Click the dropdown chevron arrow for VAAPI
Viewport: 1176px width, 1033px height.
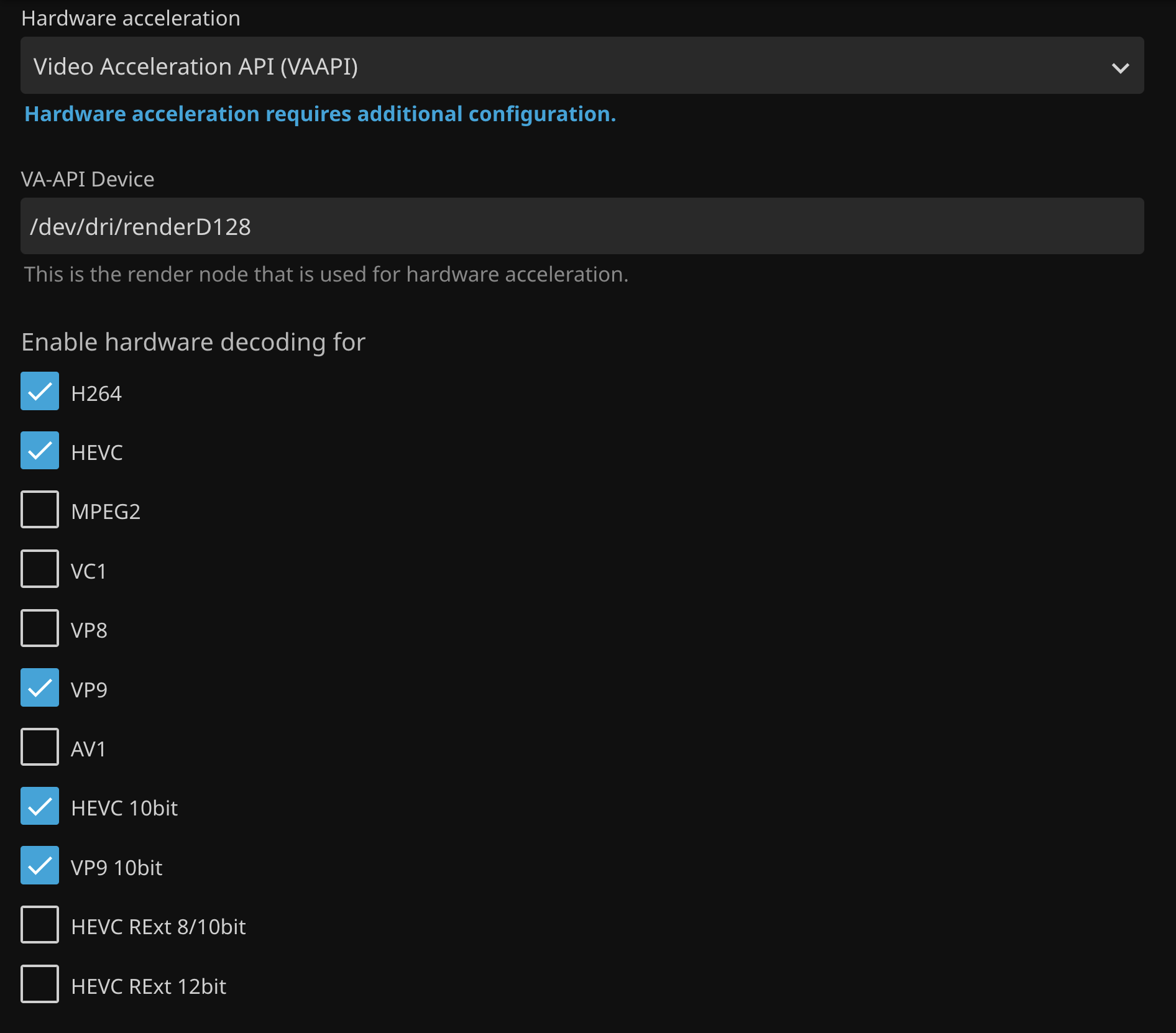click(x=1120, y=68)
